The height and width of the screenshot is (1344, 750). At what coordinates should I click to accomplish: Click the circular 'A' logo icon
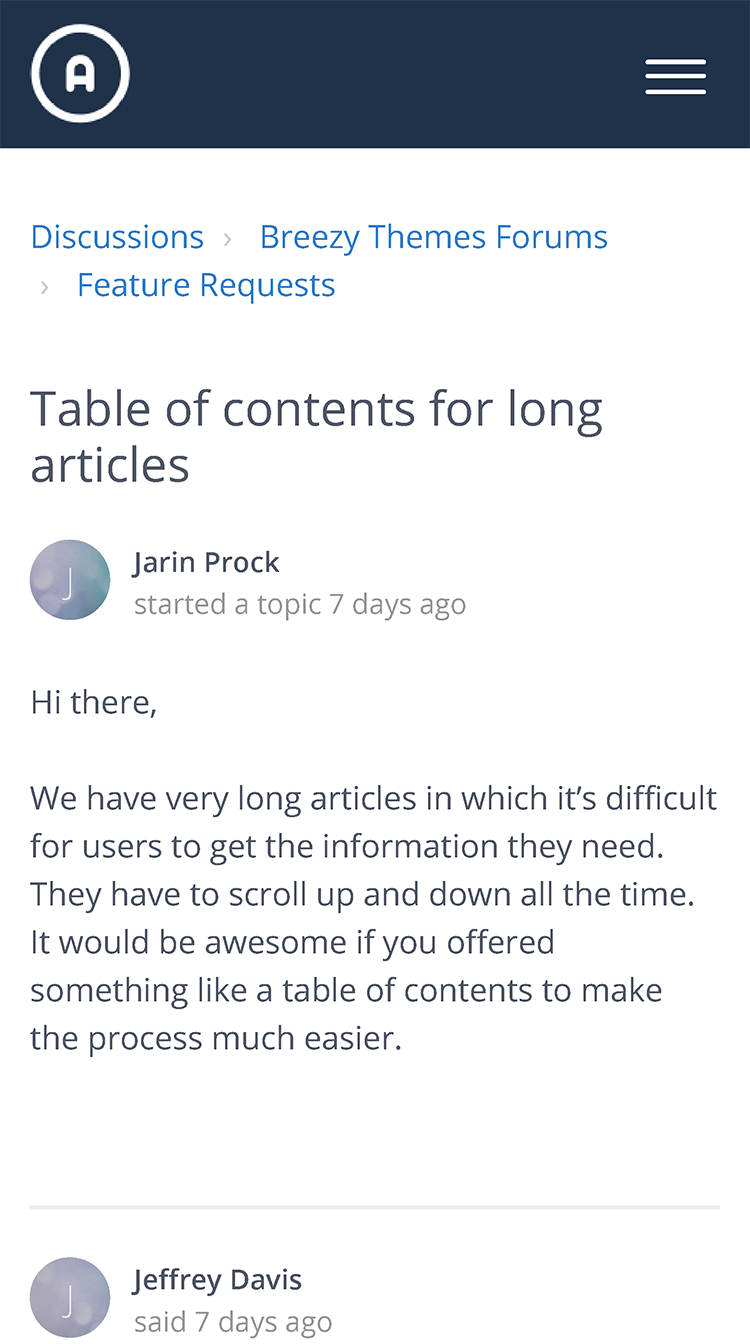point(80,74)
